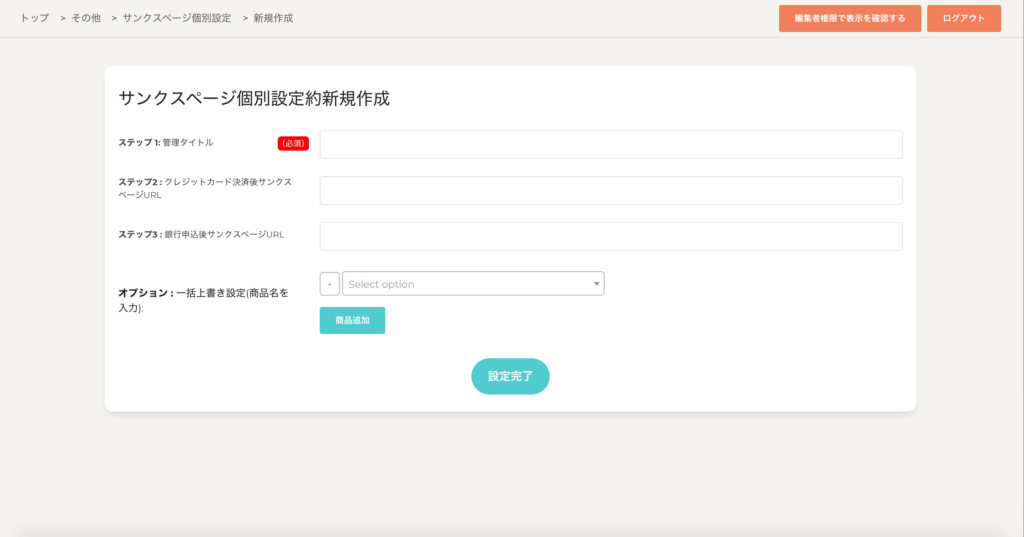The height and width of the screenshot is (537, 1024).
Task: Click the トップ breadcrumb link
Action: 34,18
